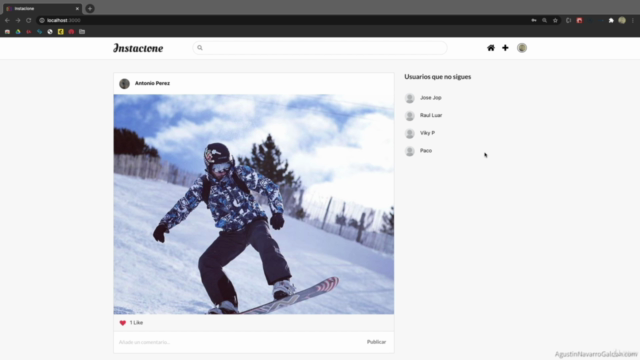Toggle the red heart like icon

(122, 323)
